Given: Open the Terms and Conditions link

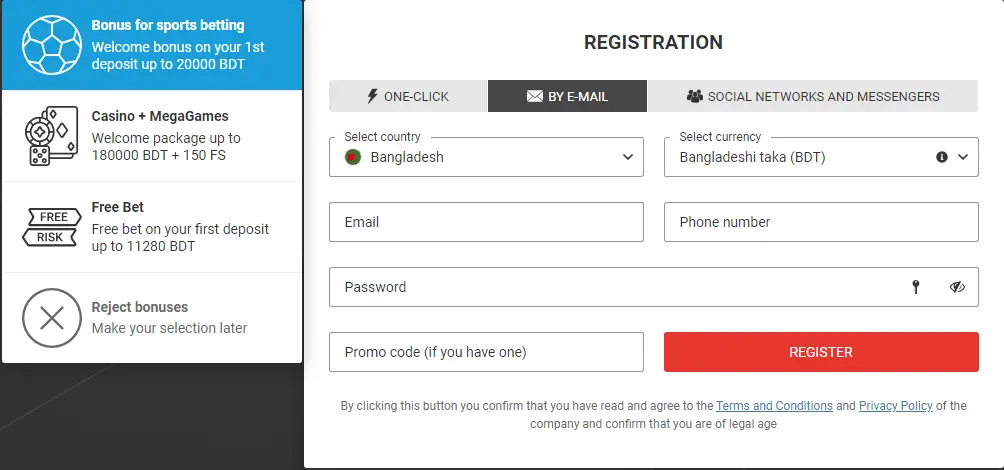Looking at the screenshot, I should point(774,406).
